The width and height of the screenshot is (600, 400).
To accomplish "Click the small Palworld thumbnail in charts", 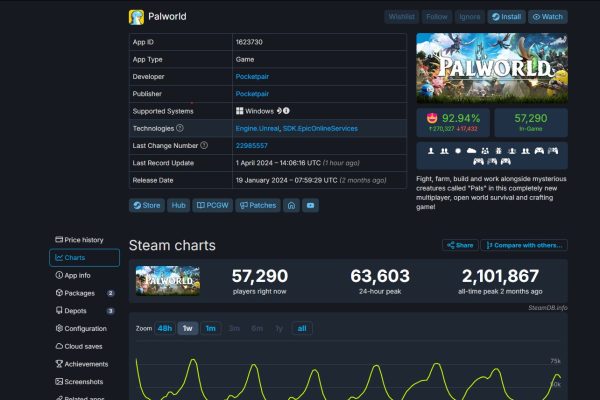I will tap(168, 281).
